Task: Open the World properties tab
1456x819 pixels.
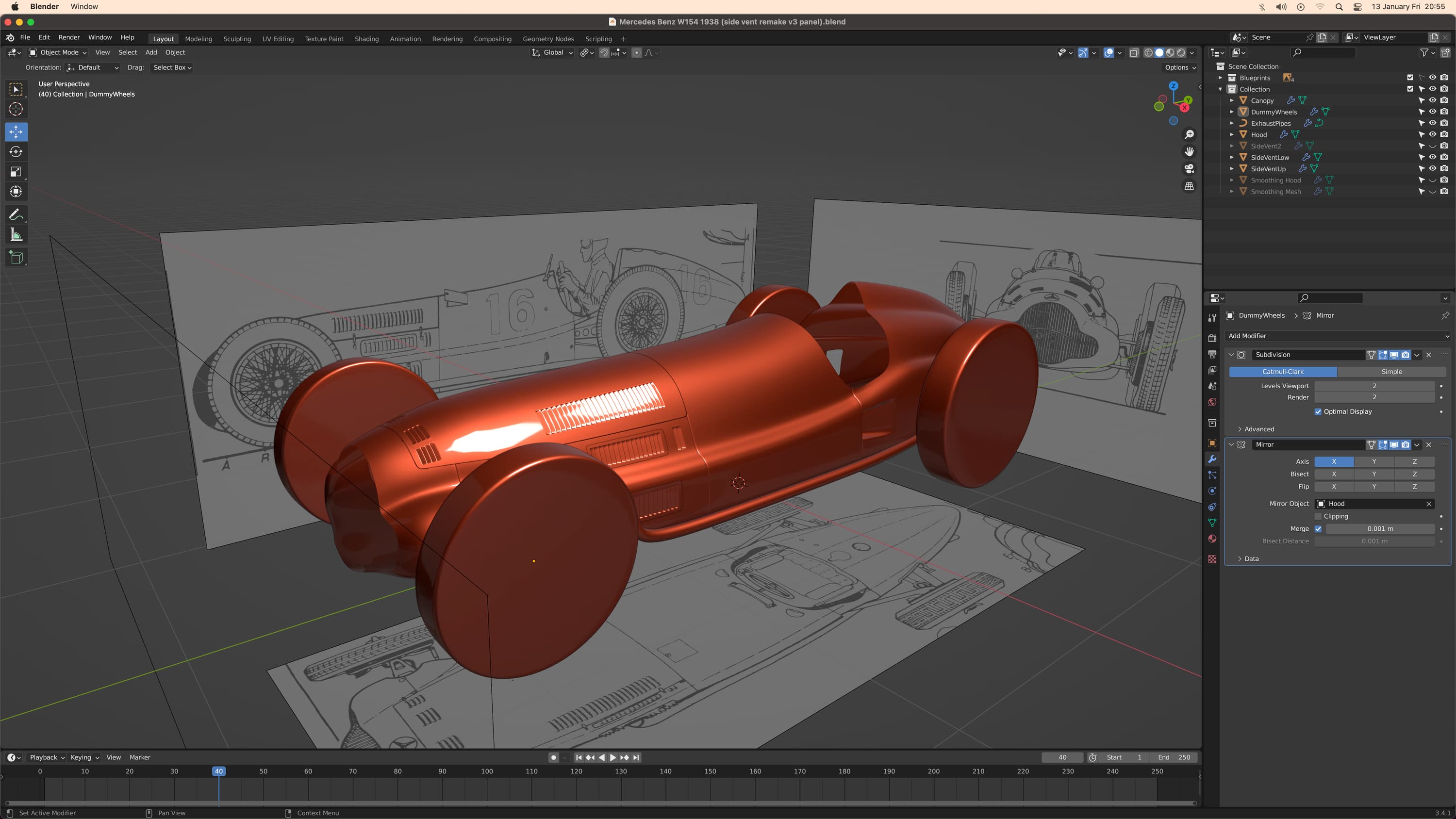Action: pos(1212,402)
